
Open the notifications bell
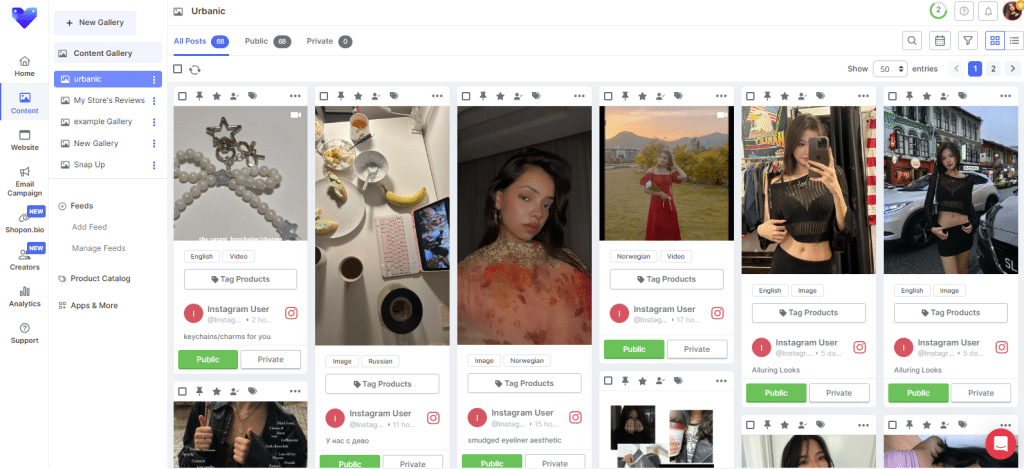[988, 11]
